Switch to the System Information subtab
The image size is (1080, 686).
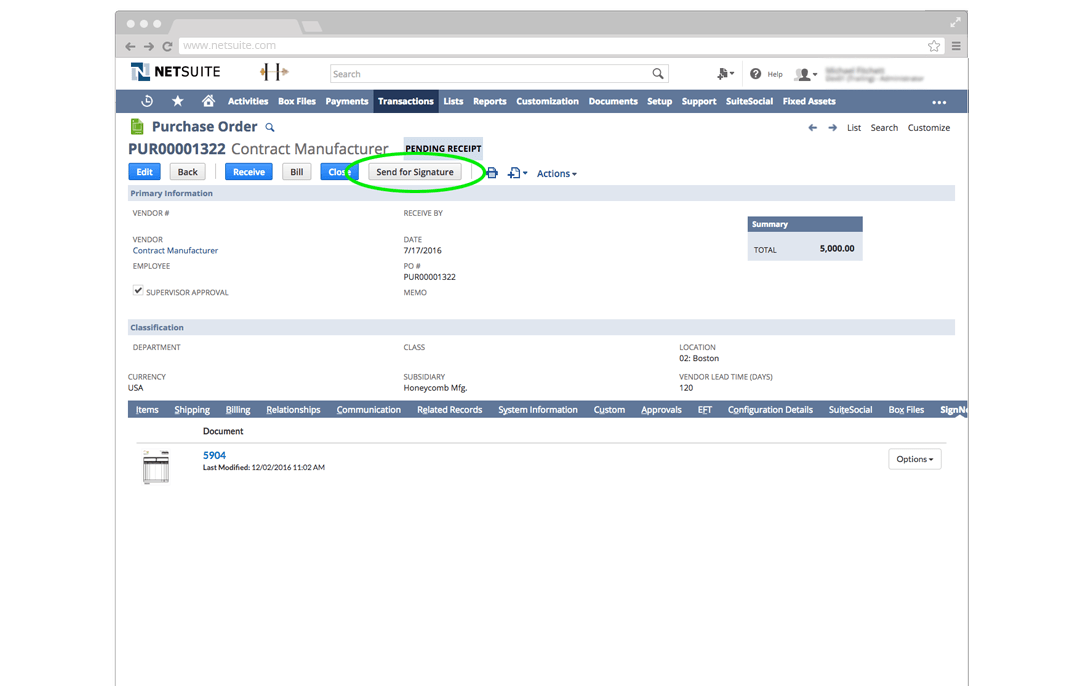(538, 410)
